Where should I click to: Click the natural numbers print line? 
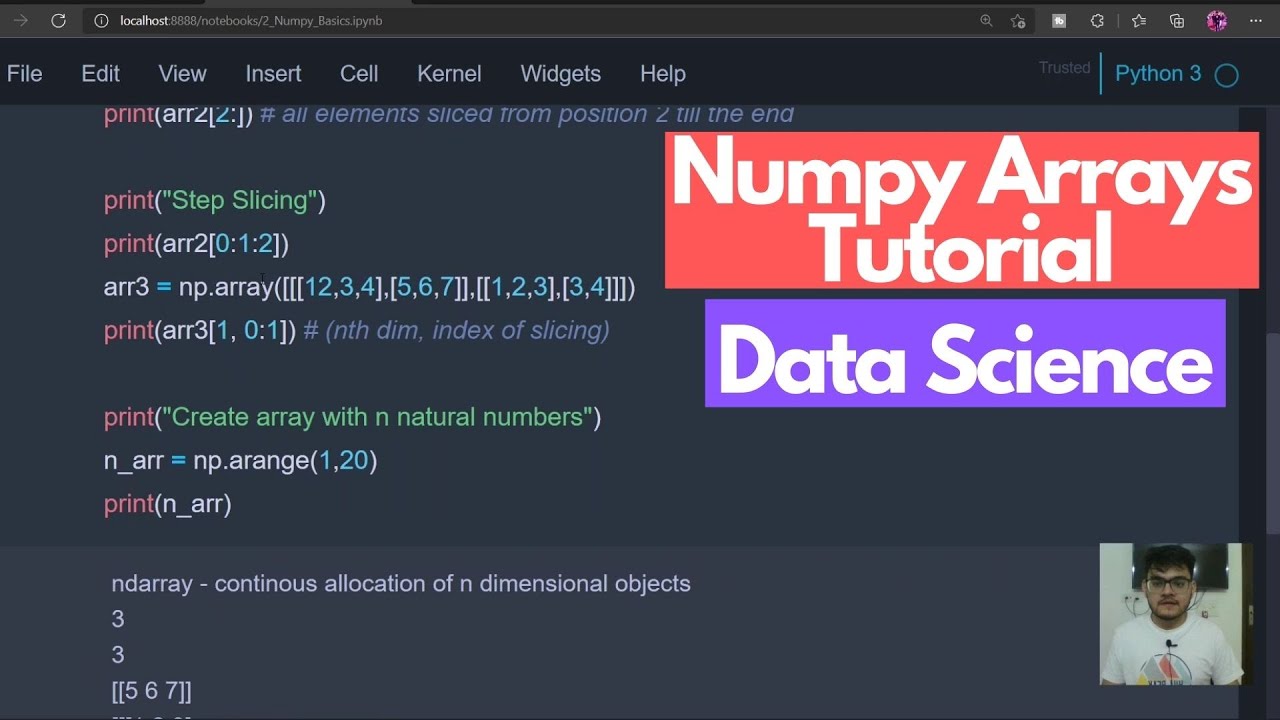tap(352, 417)
